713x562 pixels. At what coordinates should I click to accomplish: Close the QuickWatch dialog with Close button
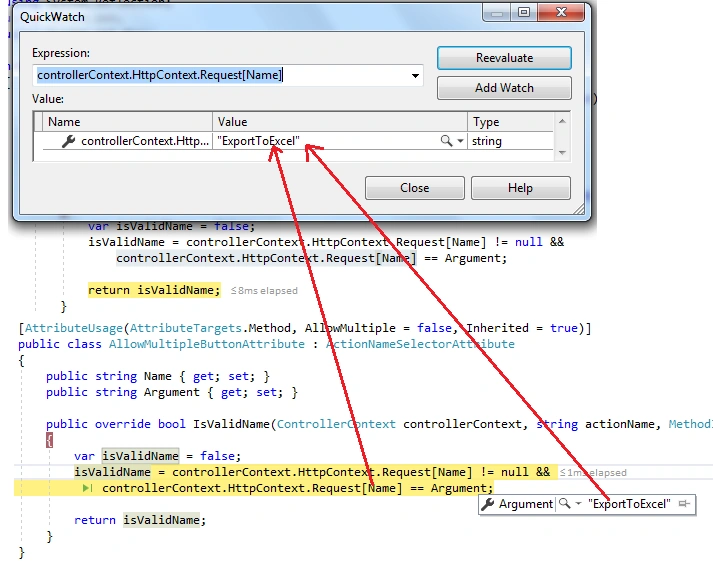coord(415,188)
